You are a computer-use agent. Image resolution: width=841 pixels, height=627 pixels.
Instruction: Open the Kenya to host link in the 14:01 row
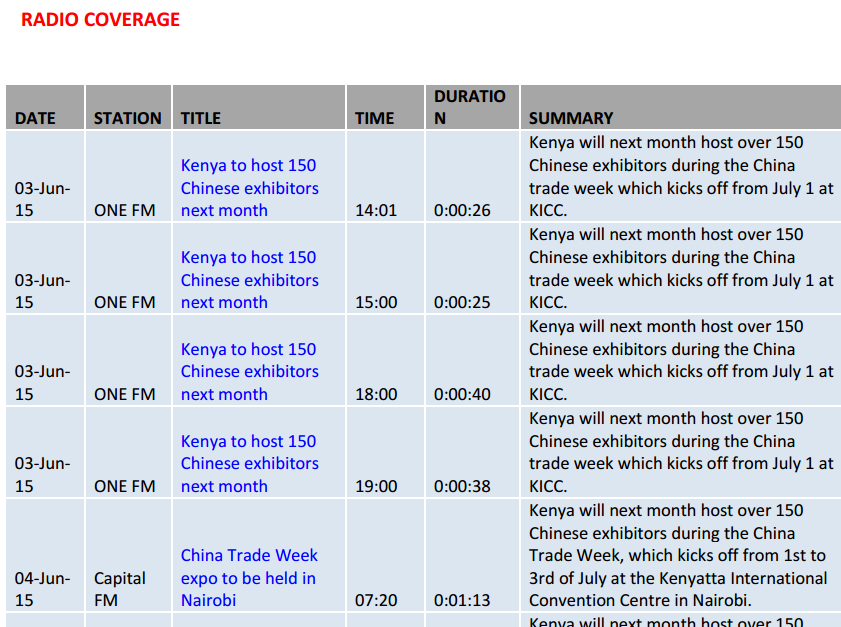[x=249, y=188]
